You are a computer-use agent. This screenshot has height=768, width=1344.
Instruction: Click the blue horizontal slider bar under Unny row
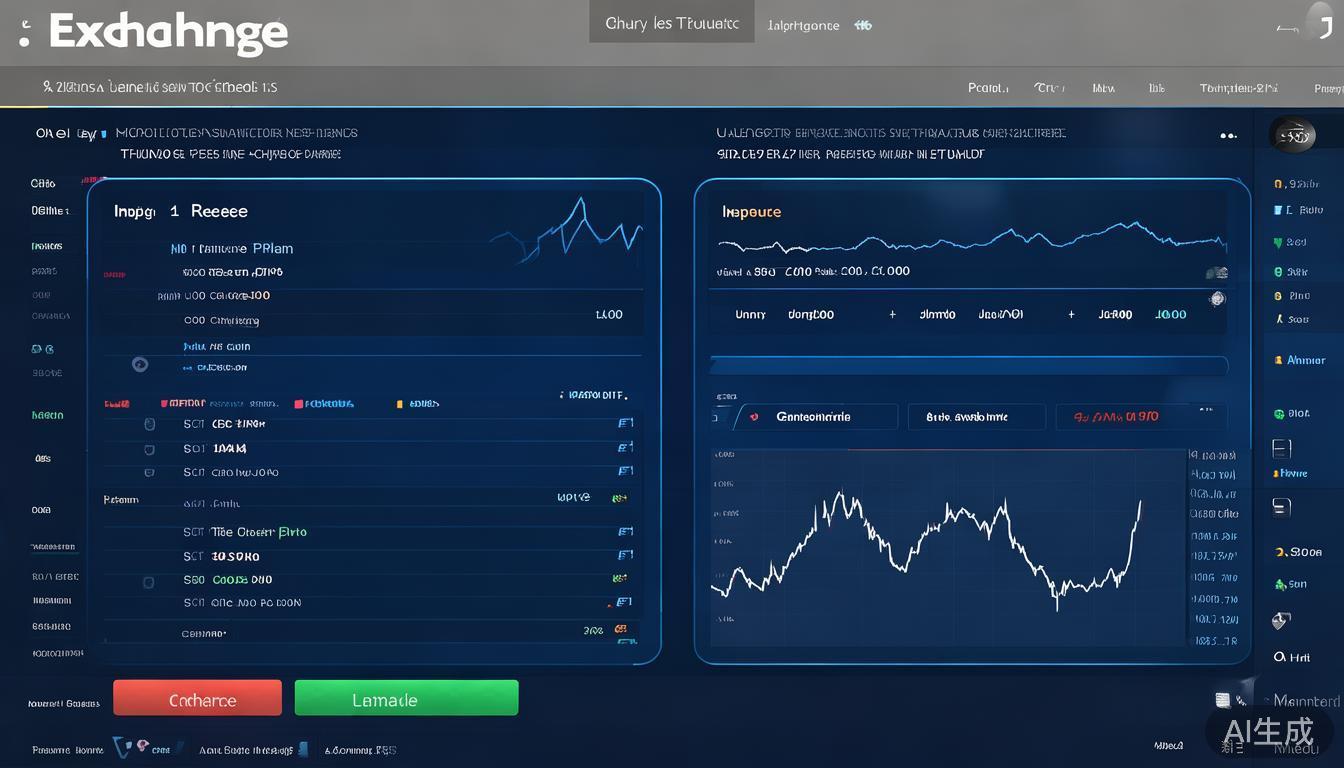[x=967, y=364]
